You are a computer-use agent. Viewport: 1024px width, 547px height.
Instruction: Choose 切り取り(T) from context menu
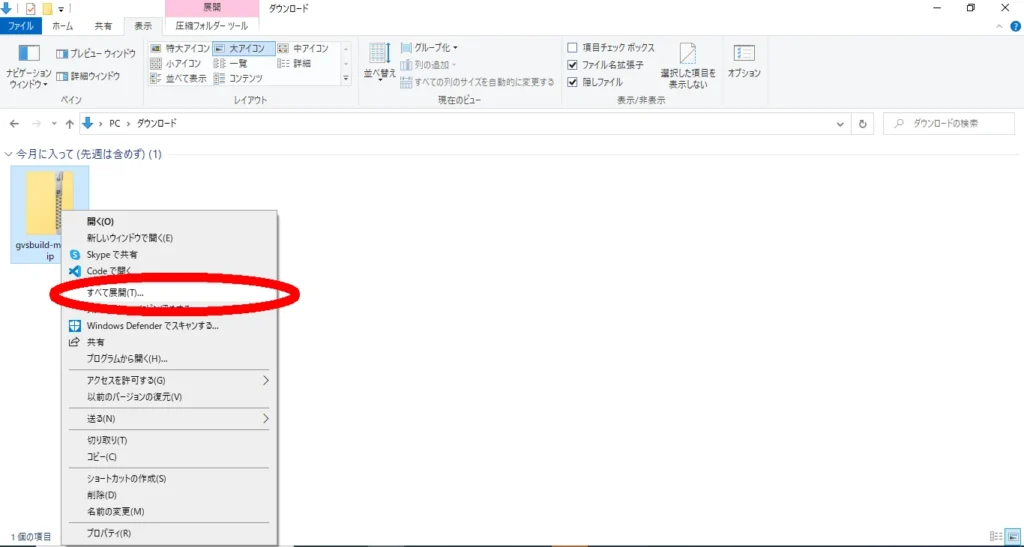[169, 440]
